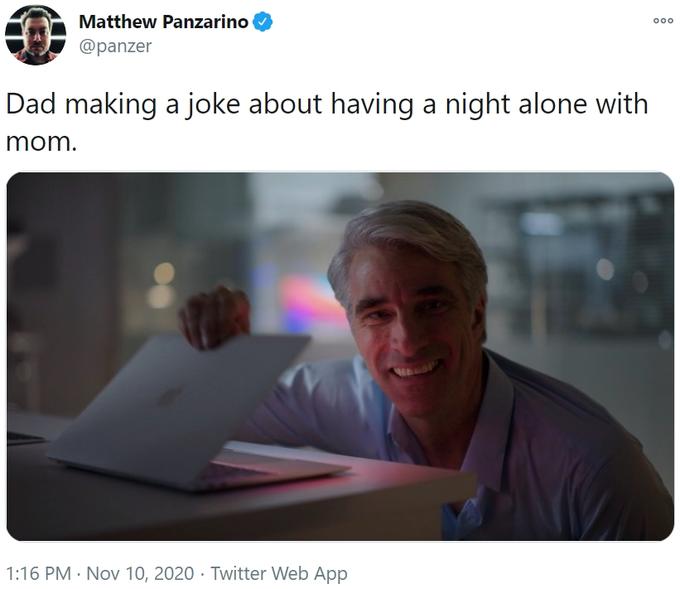This screenshot has height=589, width=680.
Task: Click the Nov 10, 2020 date
Action: [x=140, y=573]
